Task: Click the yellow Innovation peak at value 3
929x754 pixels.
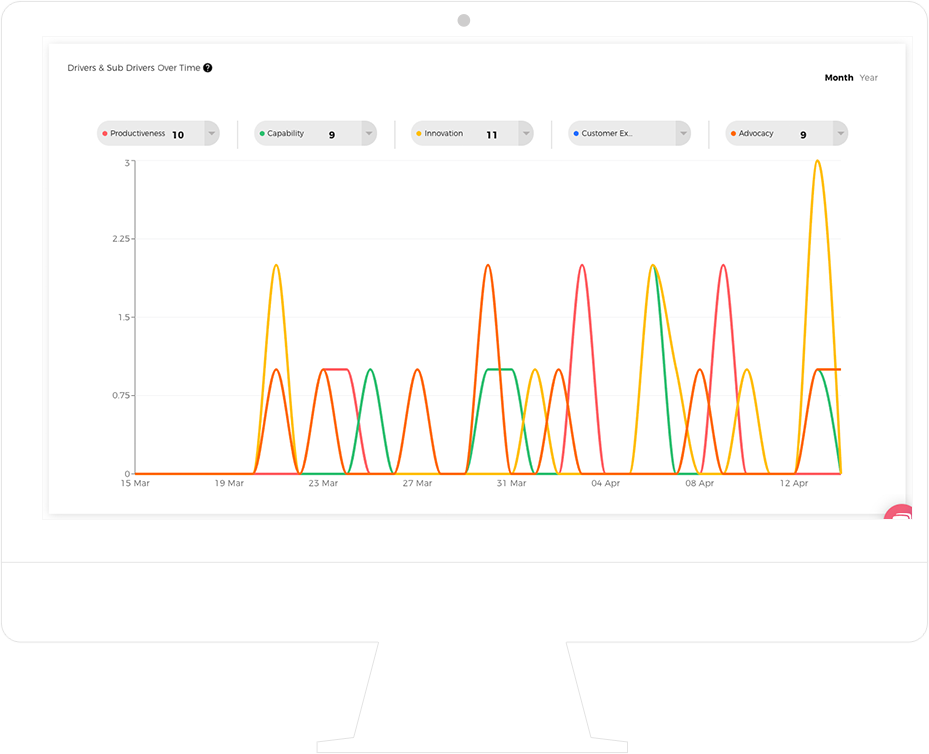Action: pos(818,161)
